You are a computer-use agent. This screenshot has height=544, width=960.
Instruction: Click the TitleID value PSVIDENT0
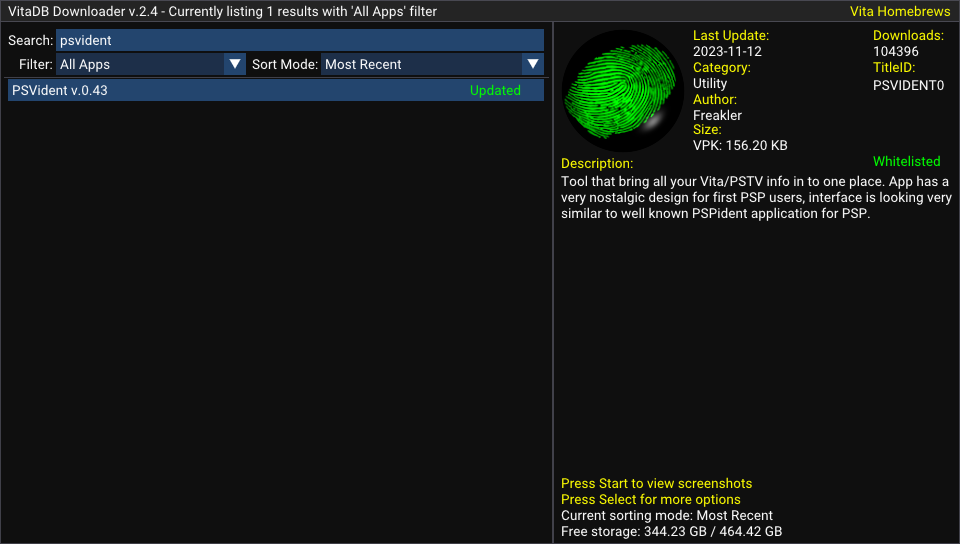pos(908,85)
